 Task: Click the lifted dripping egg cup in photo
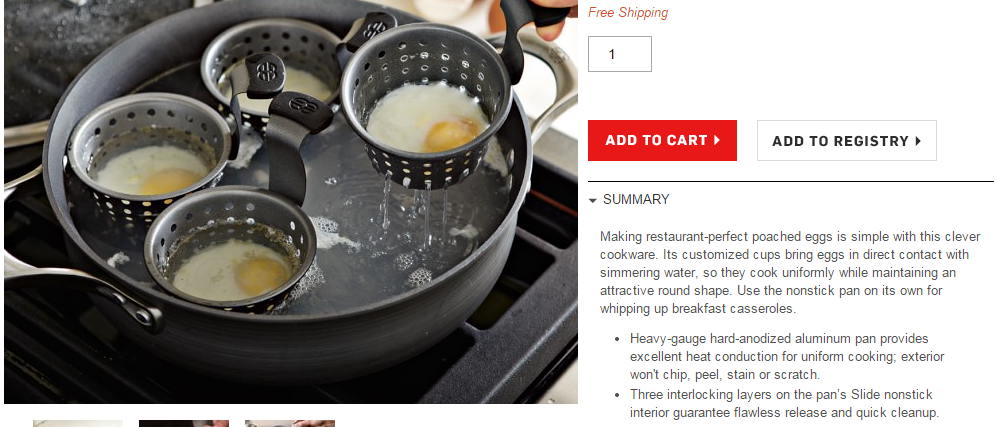coord(426,114)
